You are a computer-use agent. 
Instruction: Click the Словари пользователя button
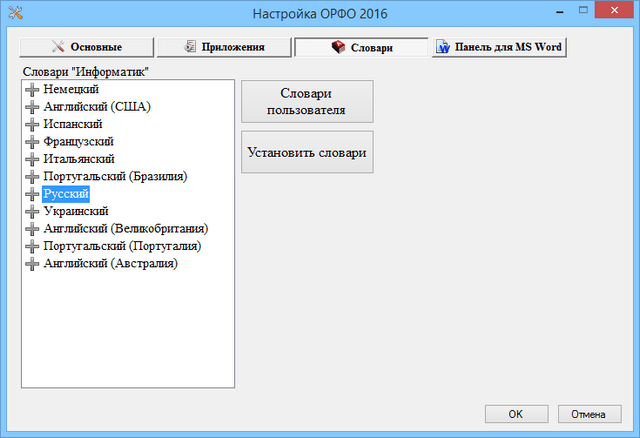coord(307,101)
